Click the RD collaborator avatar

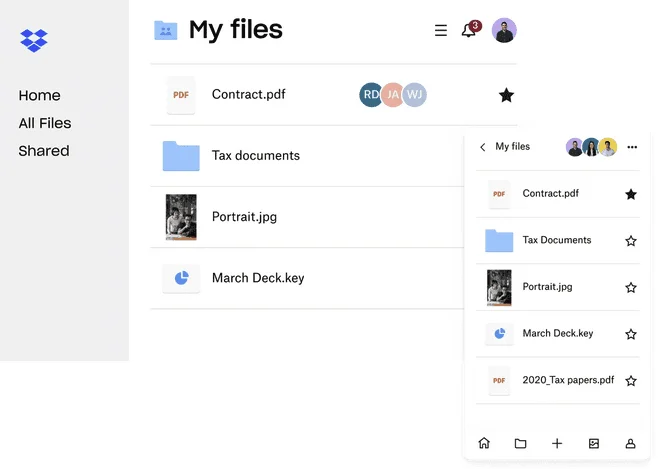[370, 95]
